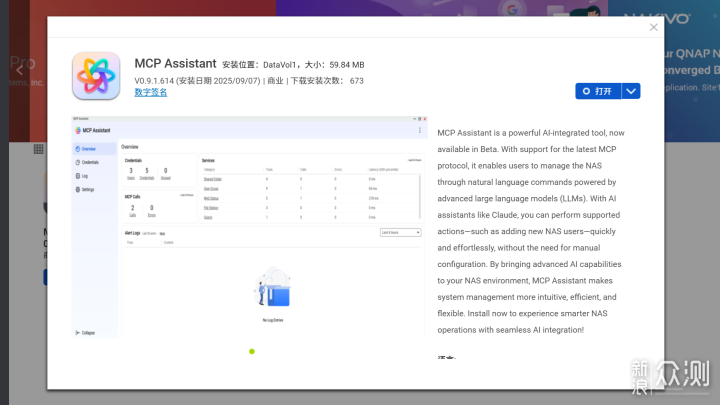Expand the dropdown arrow beside 打开

631,91
